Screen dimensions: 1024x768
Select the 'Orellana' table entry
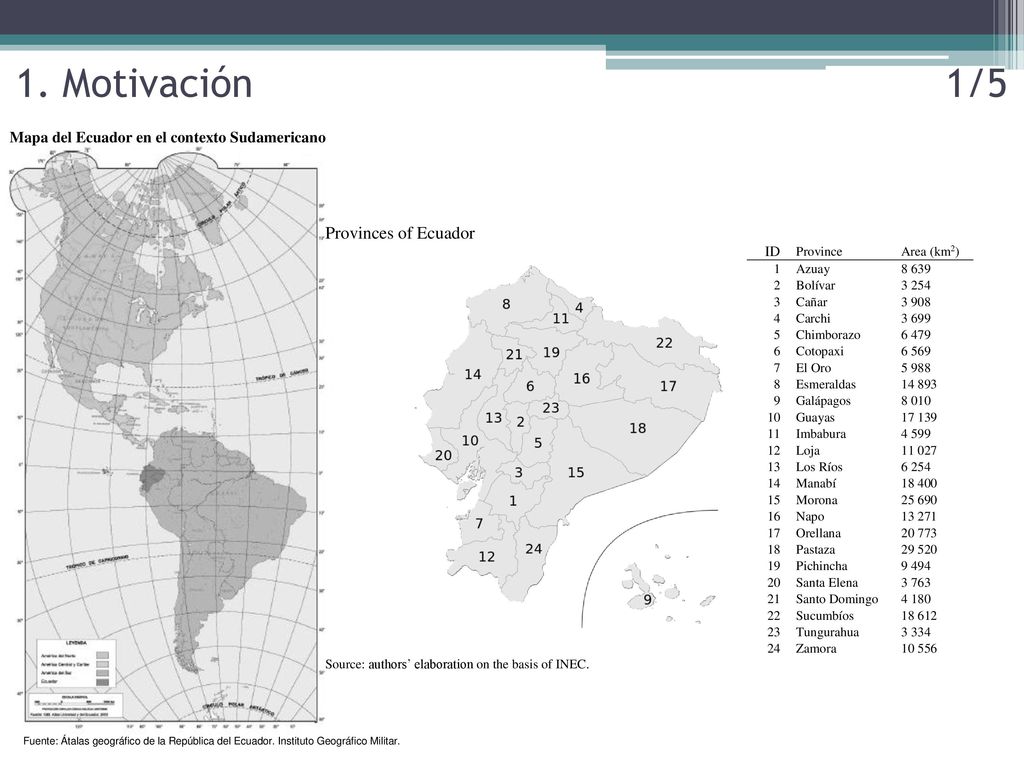coord(818,533)
